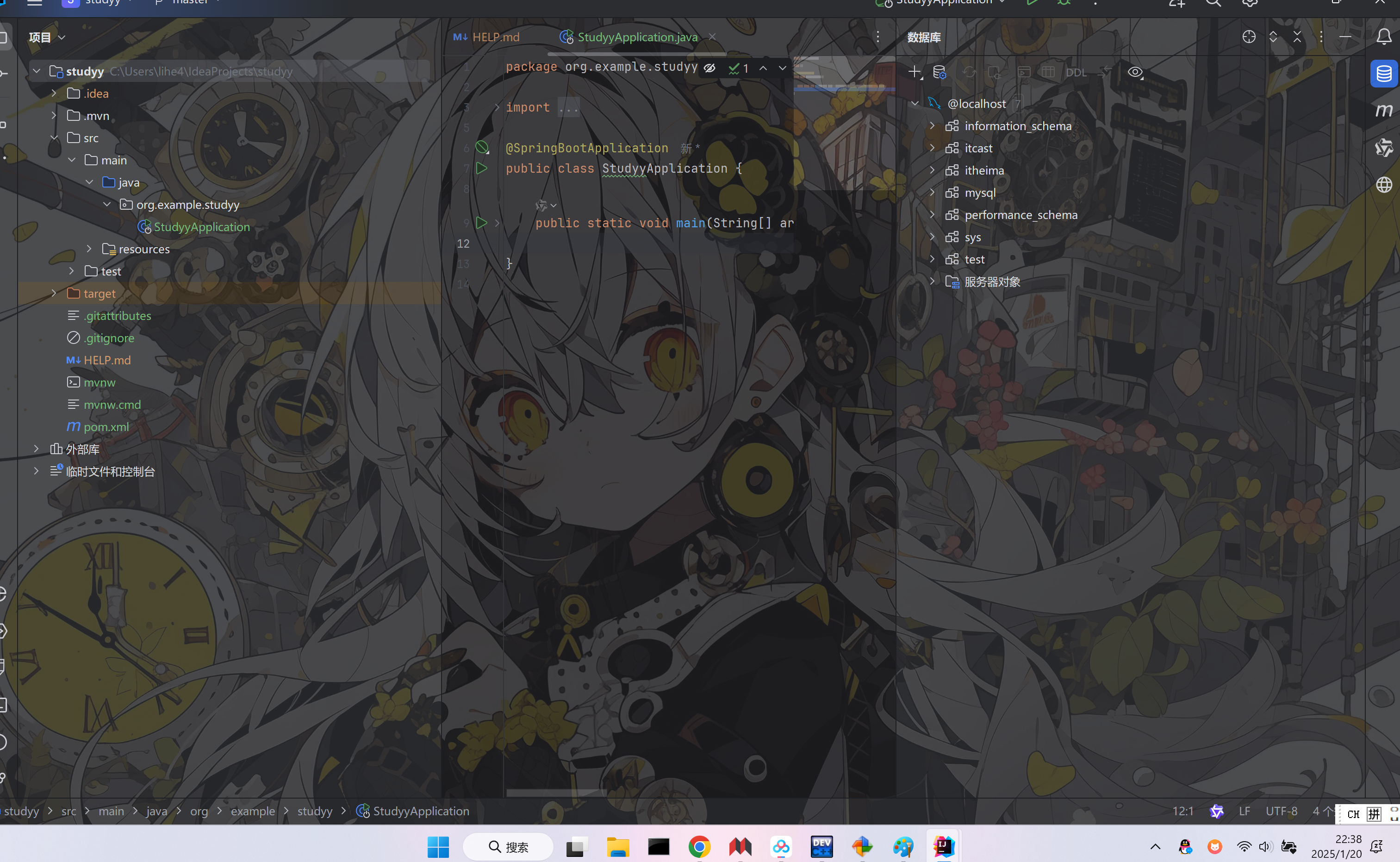Viewport: 1400px width, 862px height.
Task: Select the itheima schema
Action: tap(984, 170)
